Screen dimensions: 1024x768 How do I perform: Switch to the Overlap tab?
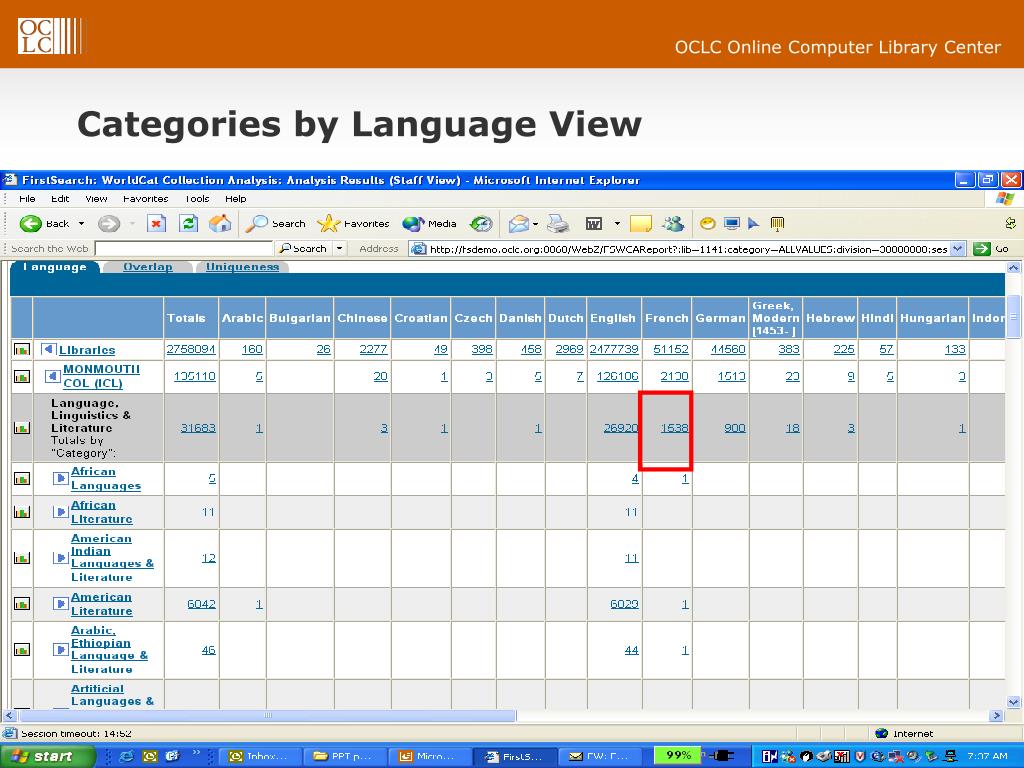148,266
